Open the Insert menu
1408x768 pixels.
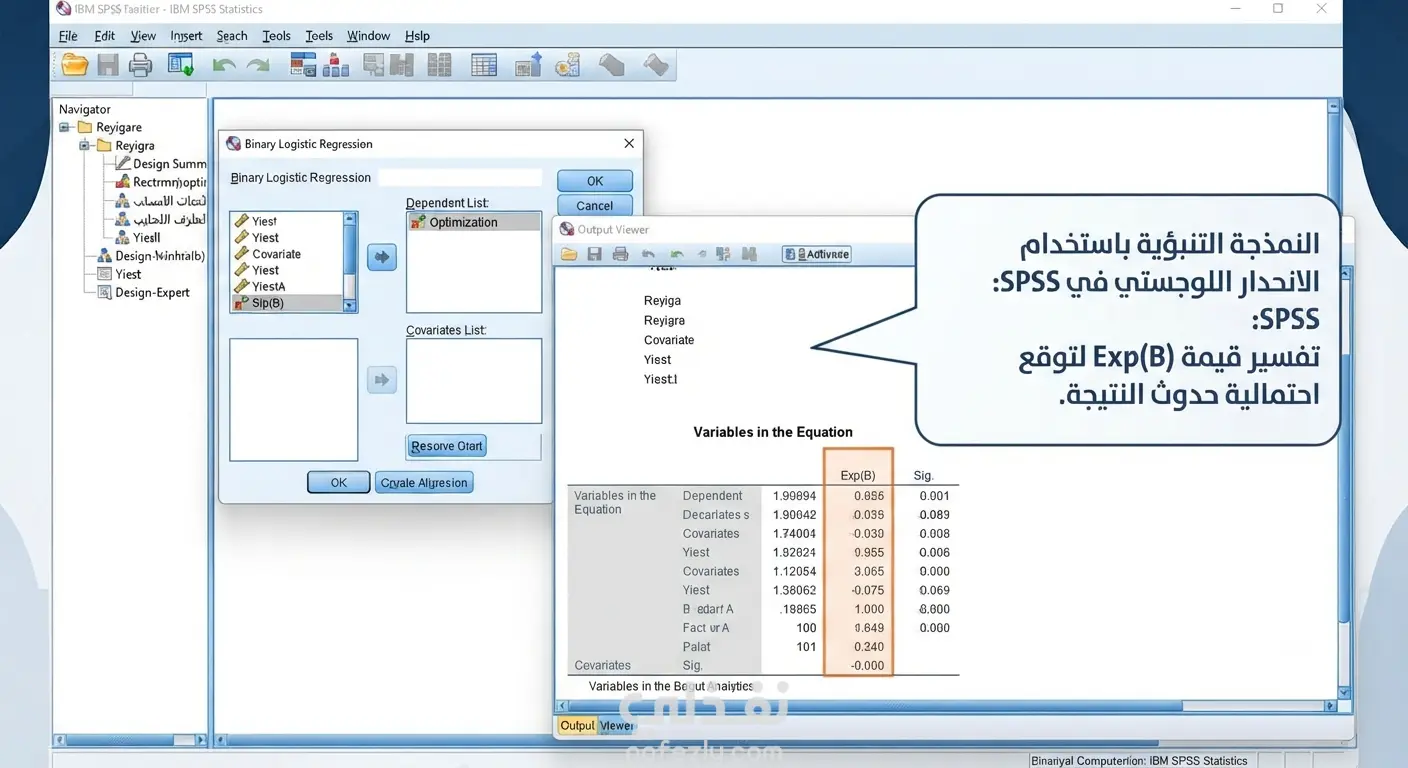(186, 36)
